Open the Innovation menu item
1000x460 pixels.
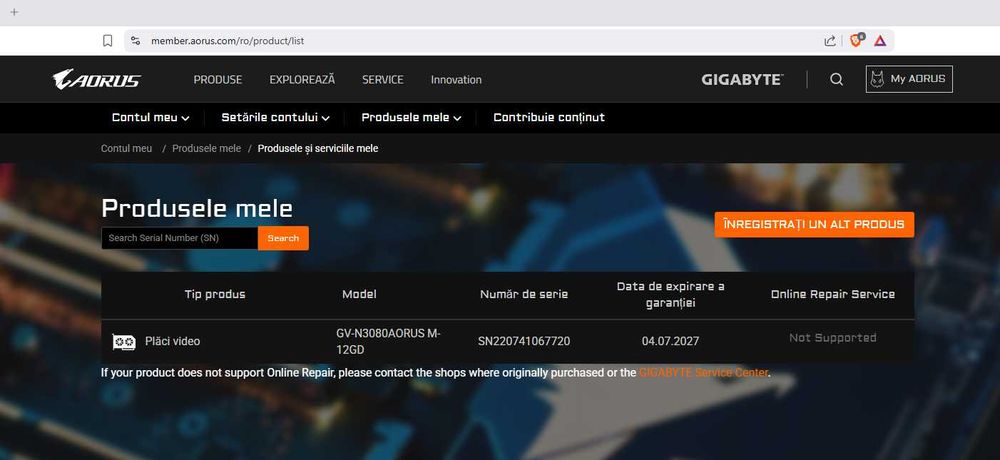tap(456, 80)
